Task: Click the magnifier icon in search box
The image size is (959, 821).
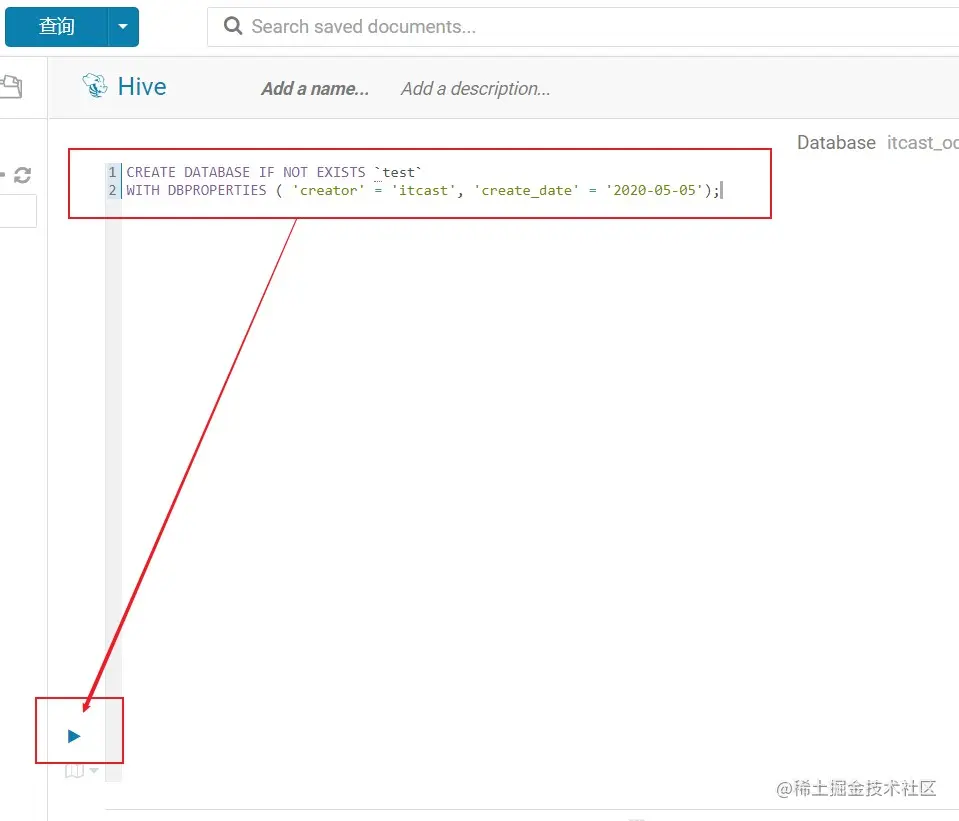Action: point(232,26)
